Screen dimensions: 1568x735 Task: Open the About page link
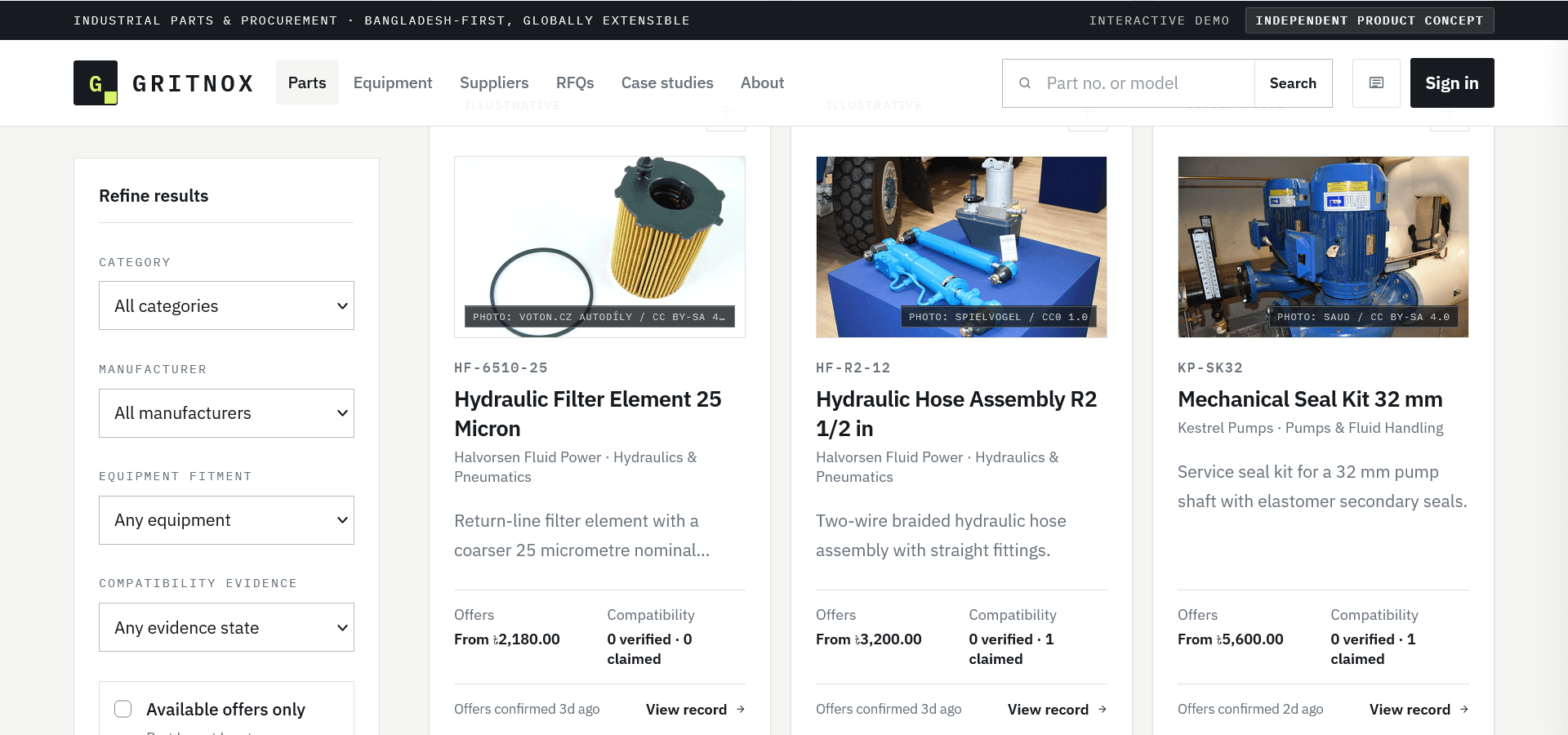click(x=762, y=82)
